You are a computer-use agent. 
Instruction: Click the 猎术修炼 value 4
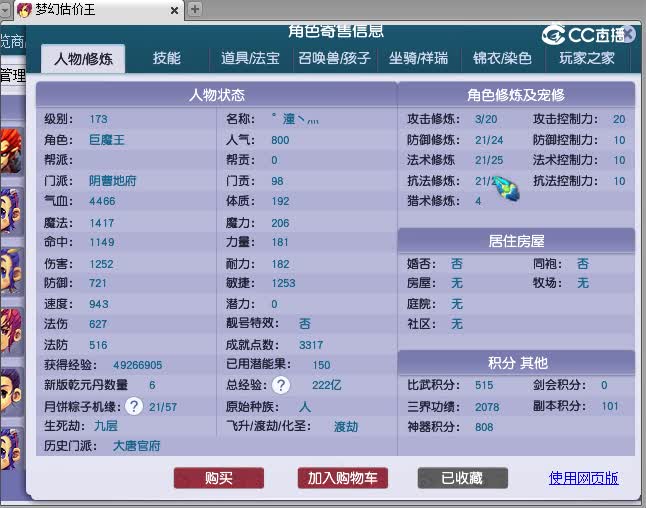coord(478,201)
